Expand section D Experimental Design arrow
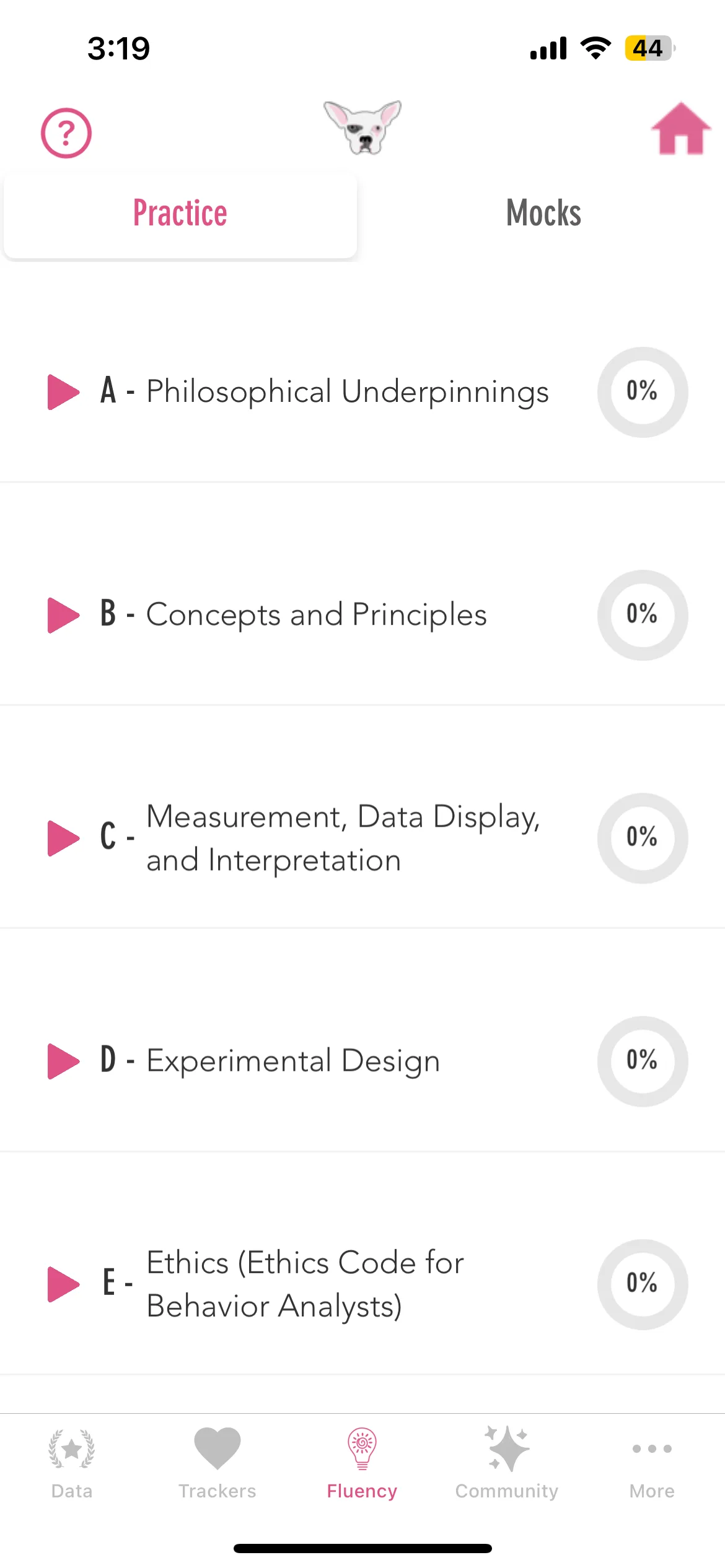Screen dimensions: 725x1568 point(64,1061)
